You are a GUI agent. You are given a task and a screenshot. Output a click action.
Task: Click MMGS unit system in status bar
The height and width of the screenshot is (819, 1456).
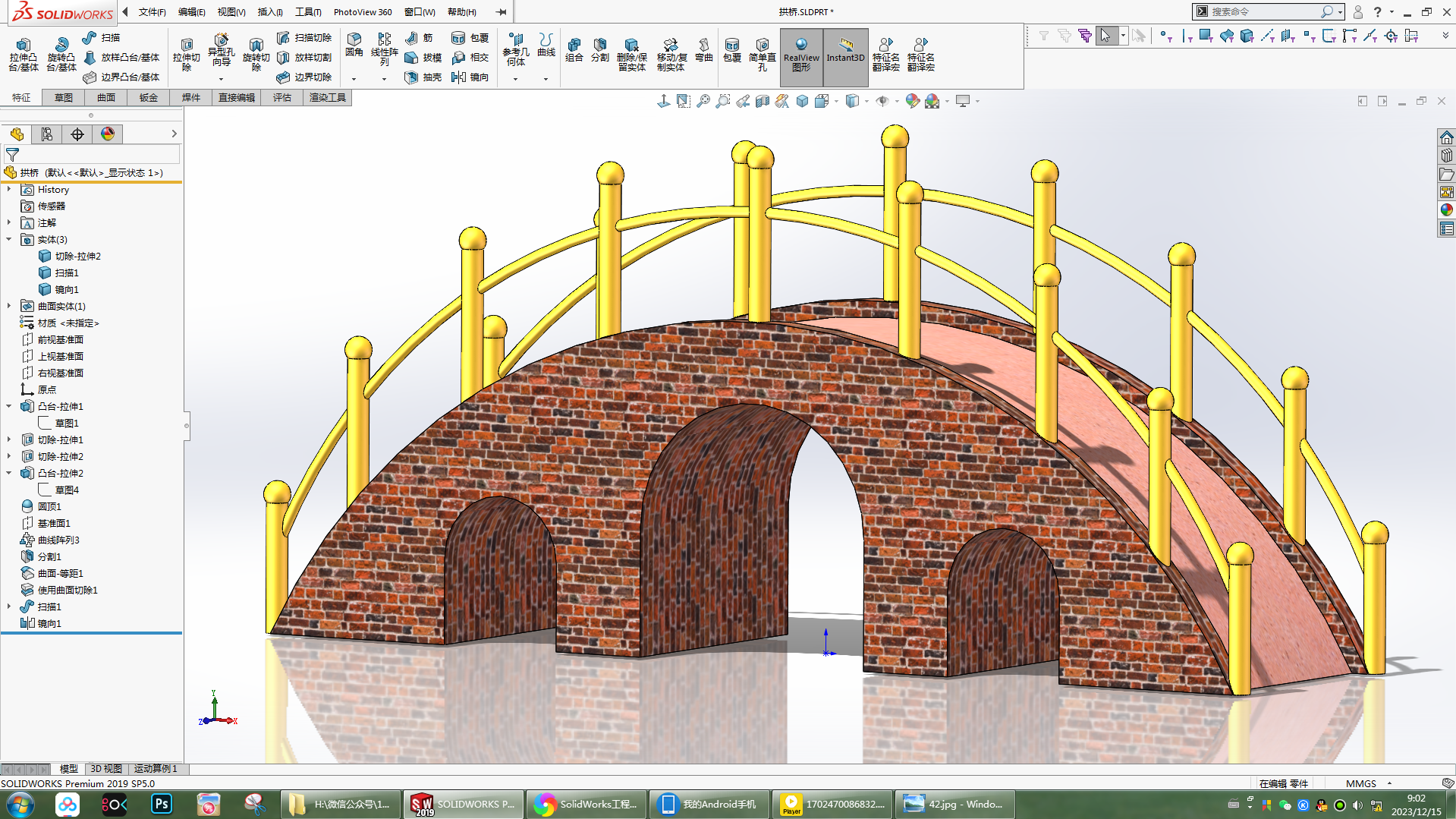point(1361,784)
